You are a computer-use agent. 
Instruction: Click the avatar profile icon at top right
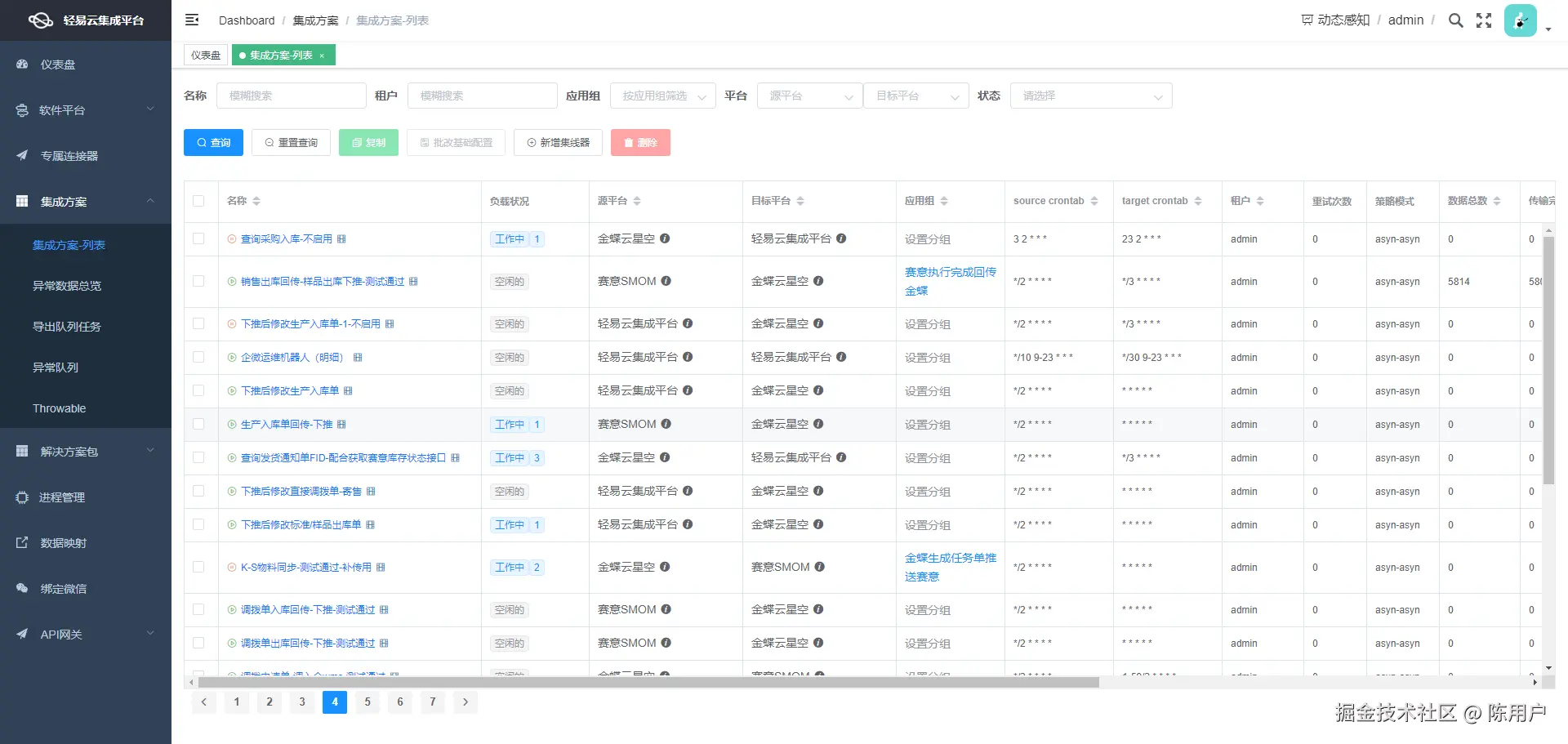click(1520, 20)
